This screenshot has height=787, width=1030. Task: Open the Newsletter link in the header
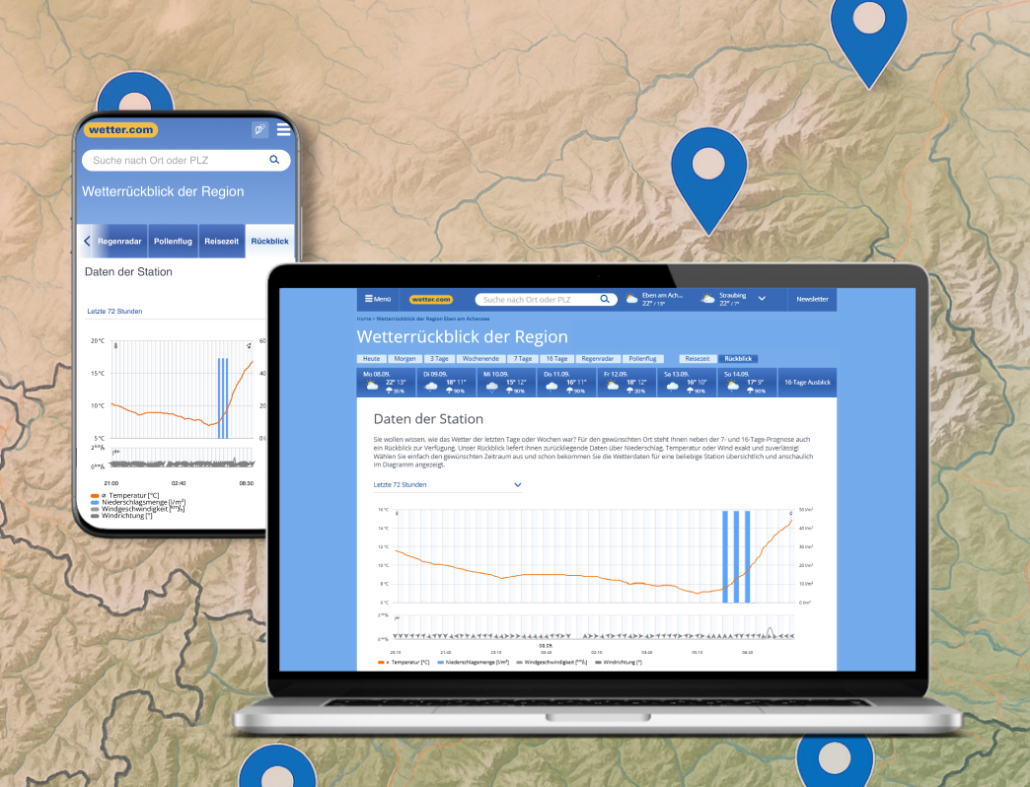click(x=812, y=299)
